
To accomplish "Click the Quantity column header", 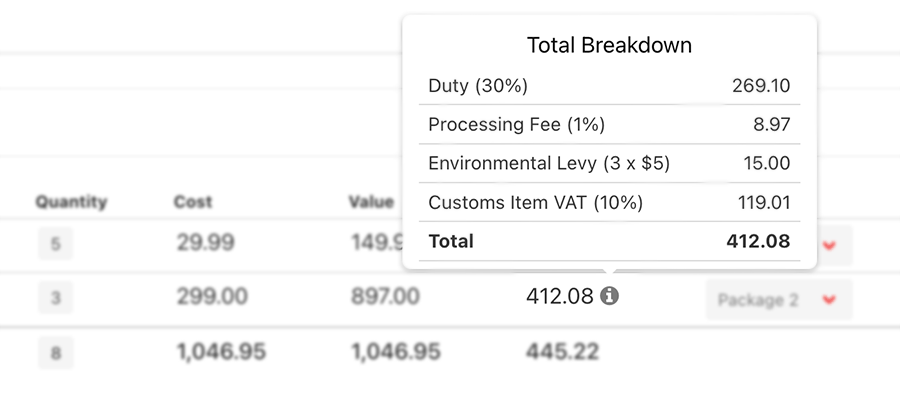I will [71, 202].
